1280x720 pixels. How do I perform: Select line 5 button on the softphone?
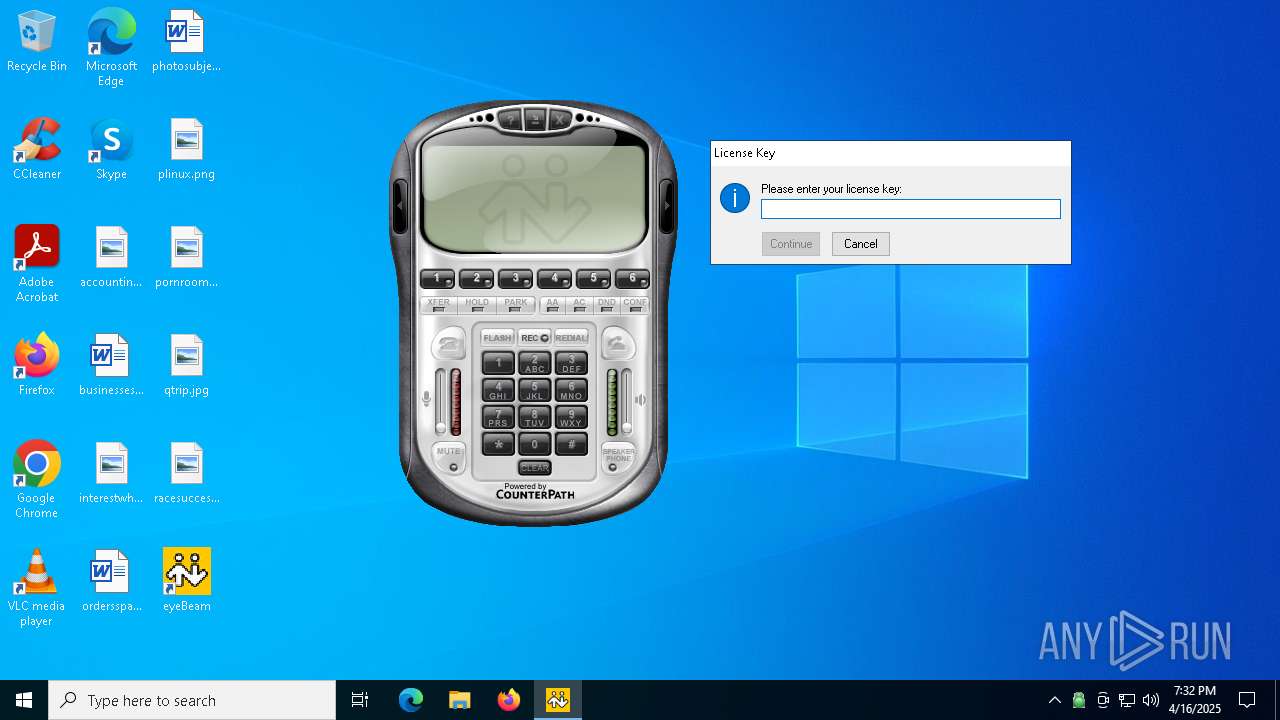(x=593, y=278)
